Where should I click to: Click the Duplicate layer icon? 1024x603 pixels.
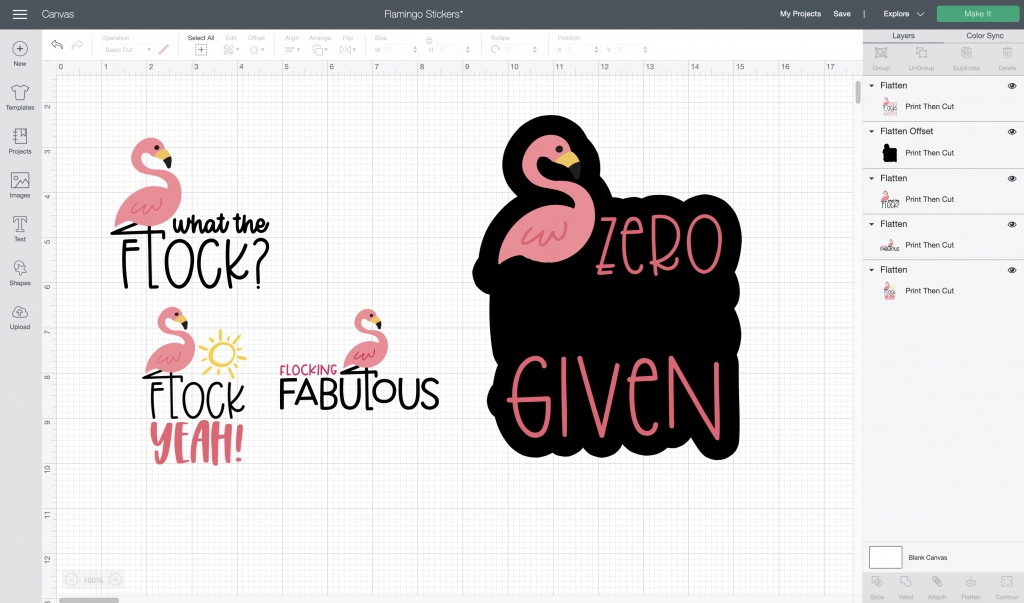[966, 53]
